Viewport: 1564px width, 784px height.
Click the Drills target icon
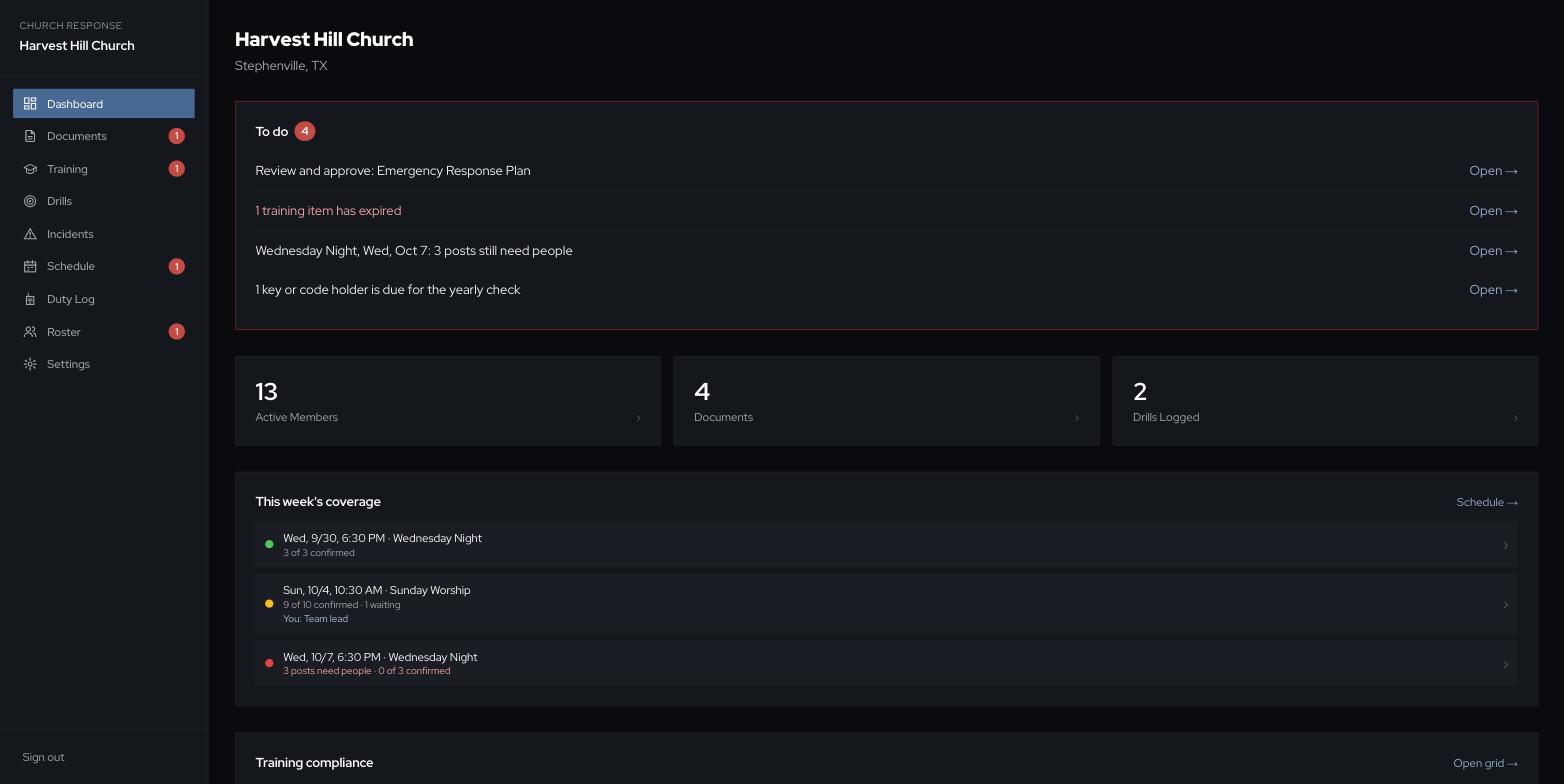point(30,201)
